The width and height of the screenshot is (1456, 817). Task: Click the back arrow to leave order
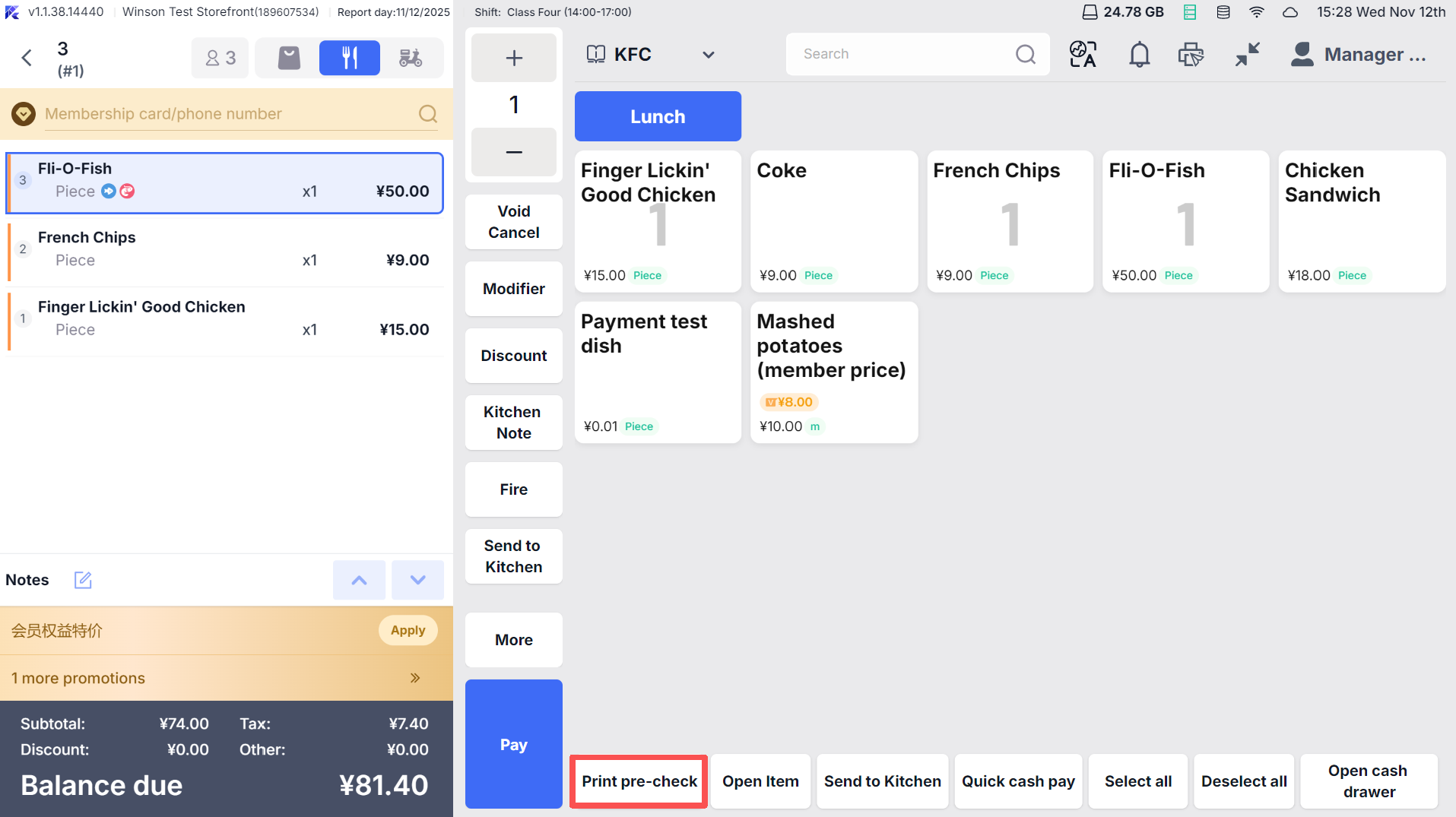27,58
